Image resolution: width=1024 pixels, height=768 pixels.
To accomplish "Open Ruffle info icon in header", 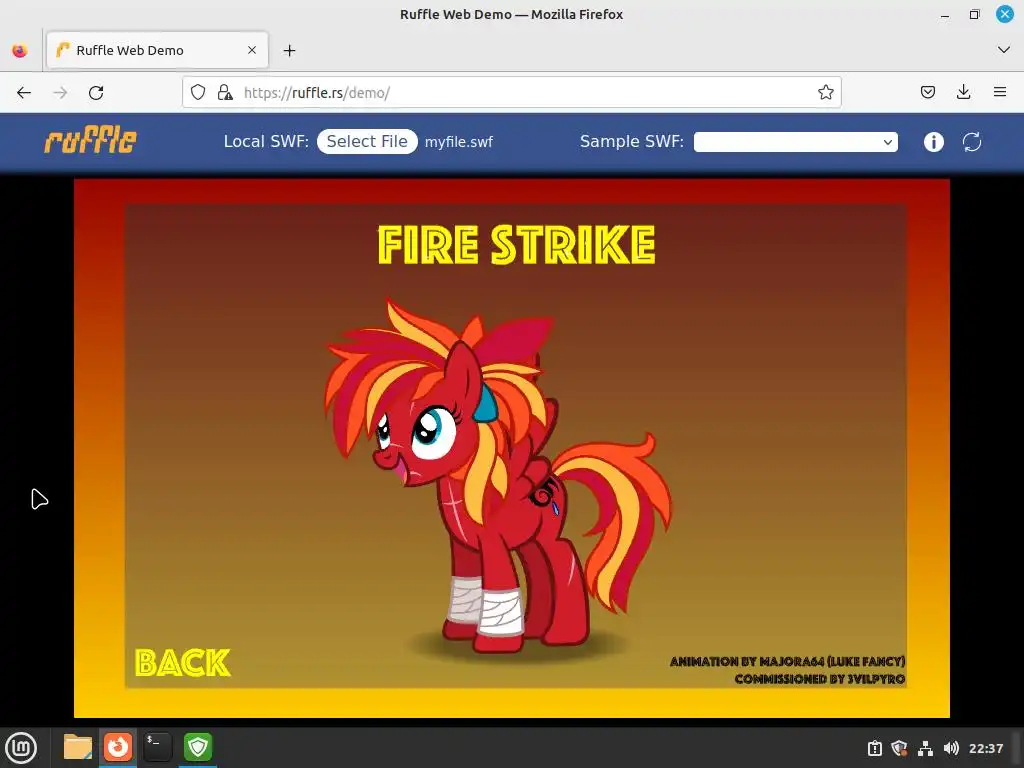I will tap(933, 142).
